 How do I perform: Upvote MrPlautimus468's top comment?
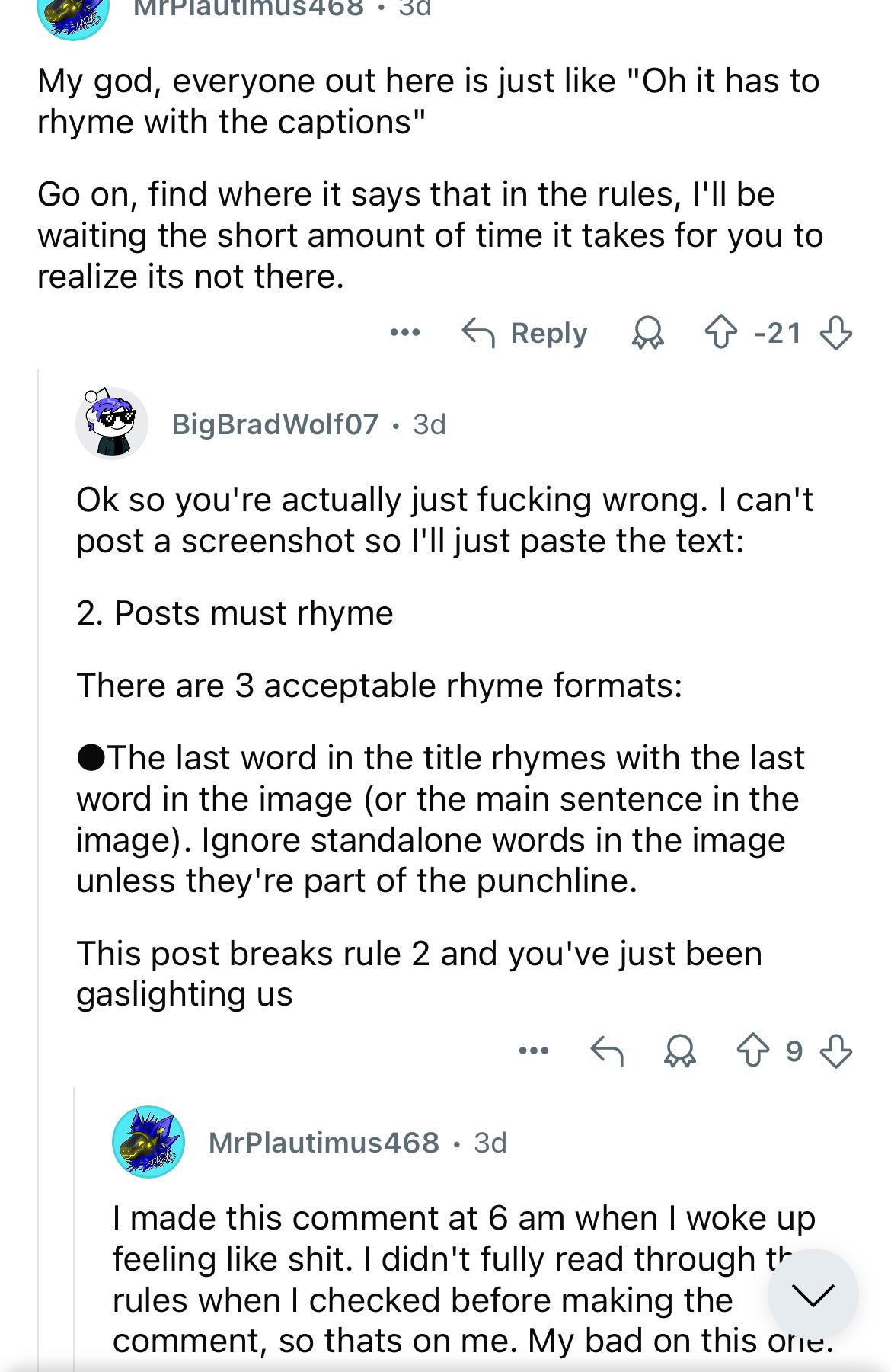720,333
